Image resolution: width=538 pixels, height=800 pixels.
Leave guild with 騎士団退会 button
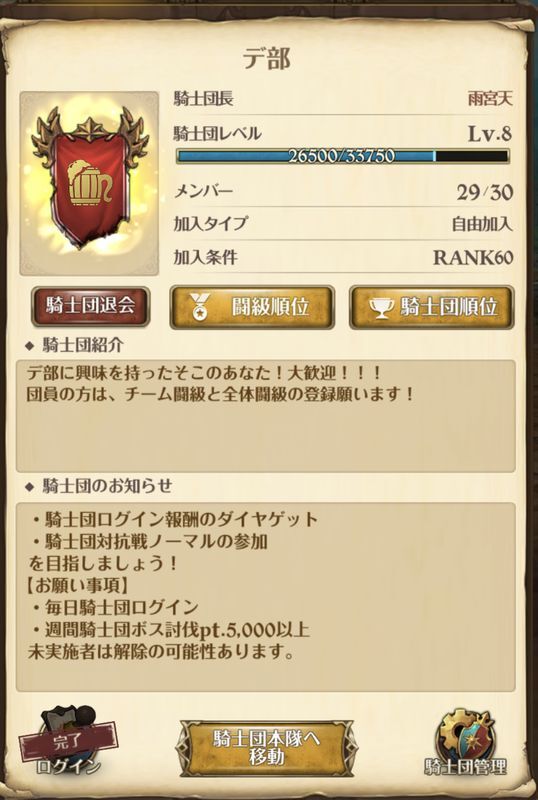tap(90, 306)
